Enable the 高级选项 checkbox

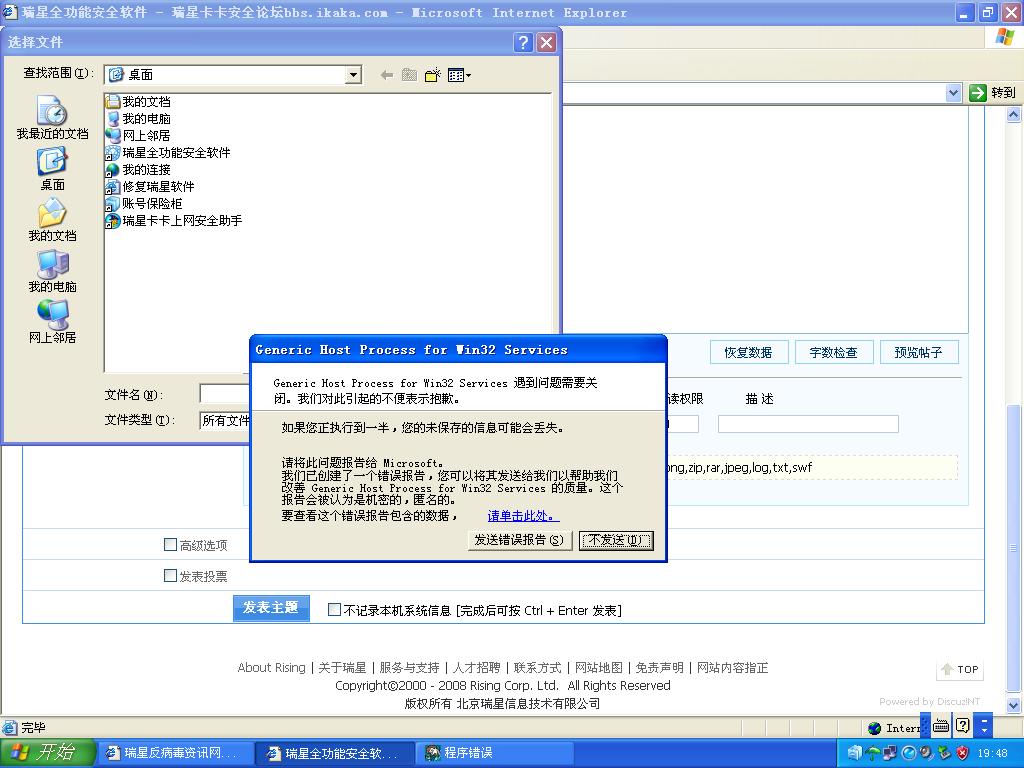point(170,544)
